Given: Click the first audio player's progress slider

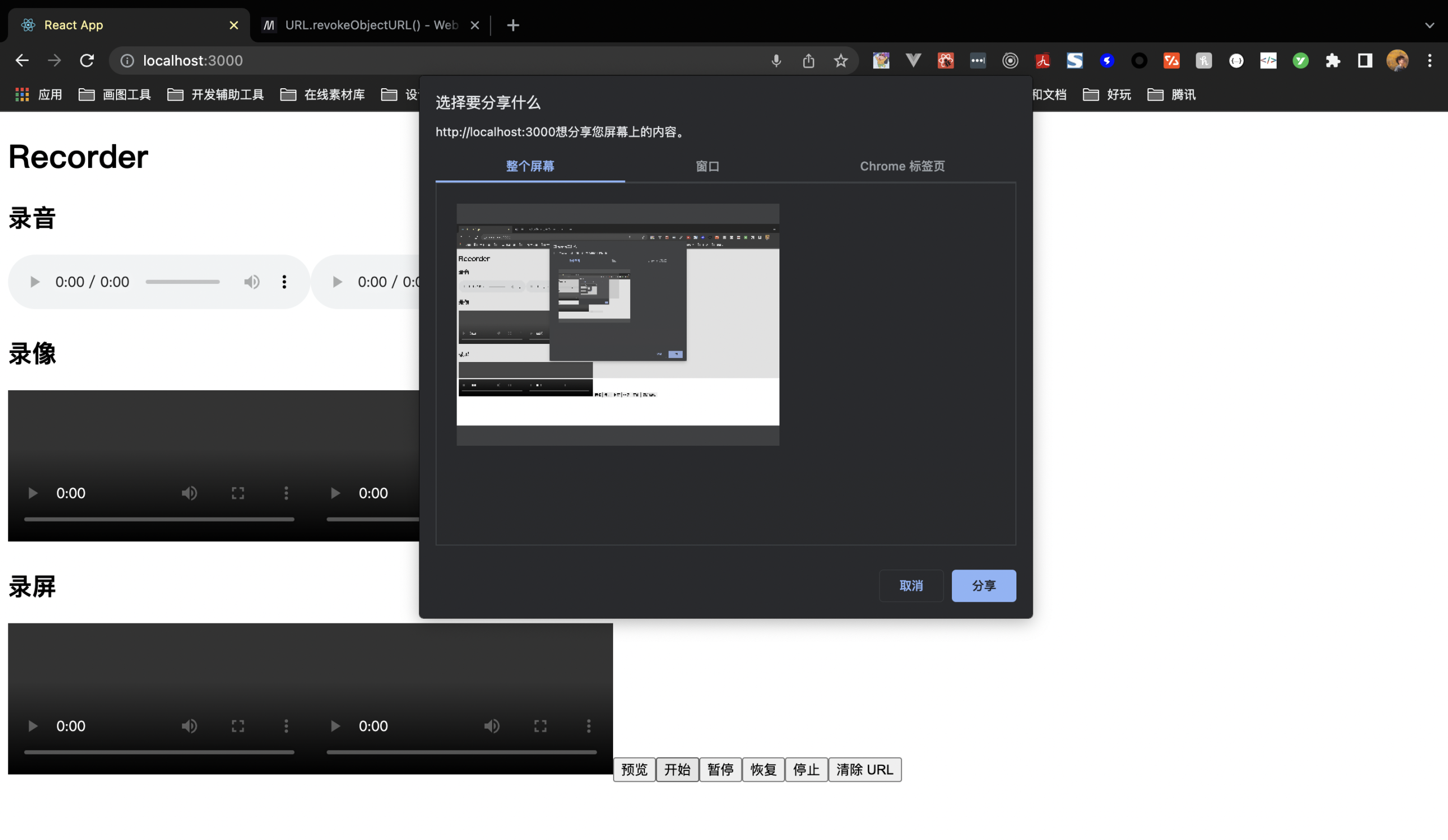Looking at the screenshot, I should 183,282.
